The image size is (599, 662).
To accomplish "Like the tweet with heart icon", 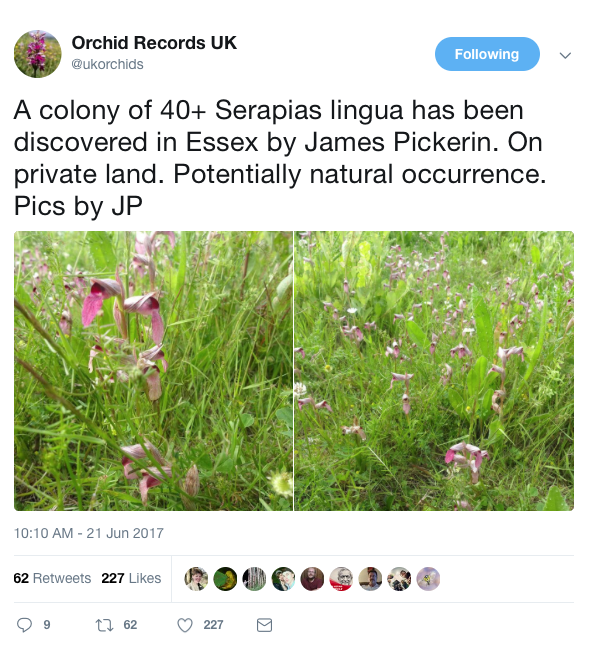I will tap(184, 625).
